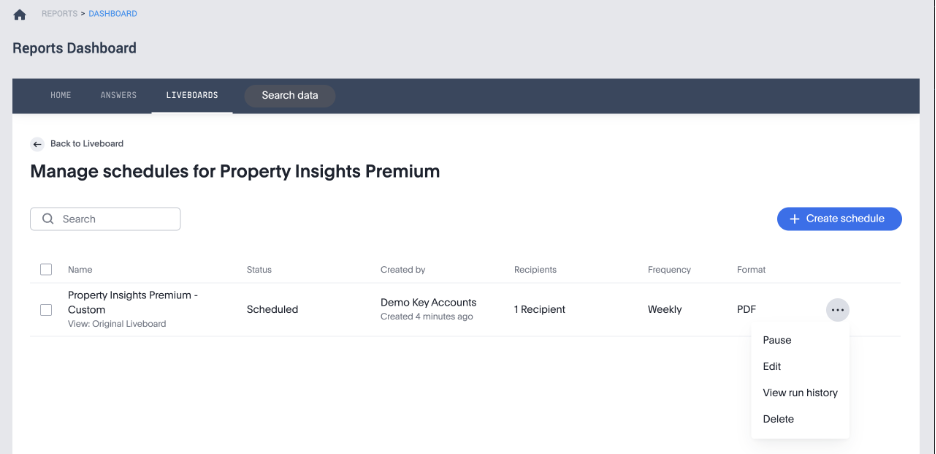This screenshot has width=936, height=454.
Task: Open View run history option
Action: click(x=800, y=393)
